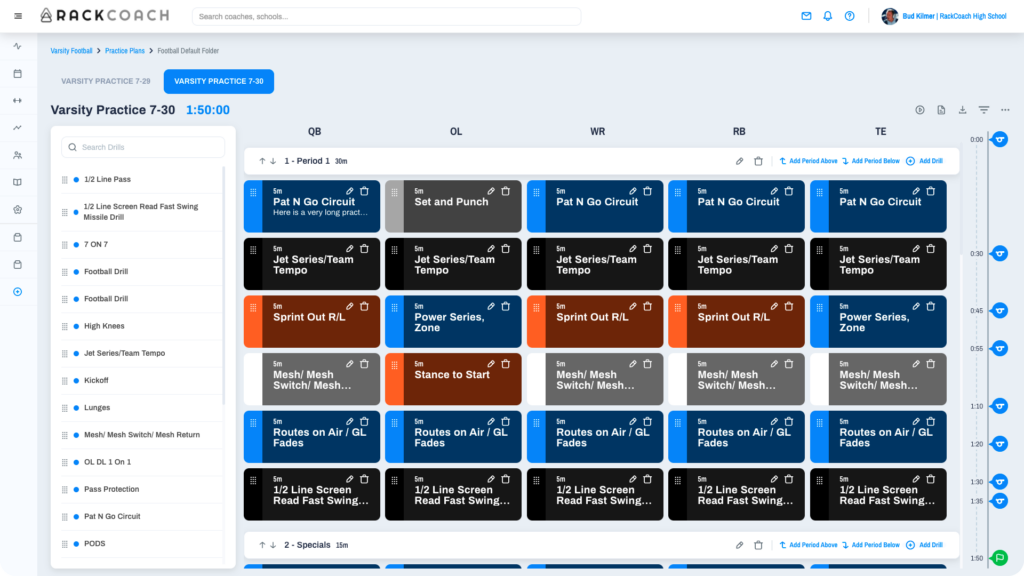
Task: Click the orange color strip on Stance to Start
Action: (394, 379)
